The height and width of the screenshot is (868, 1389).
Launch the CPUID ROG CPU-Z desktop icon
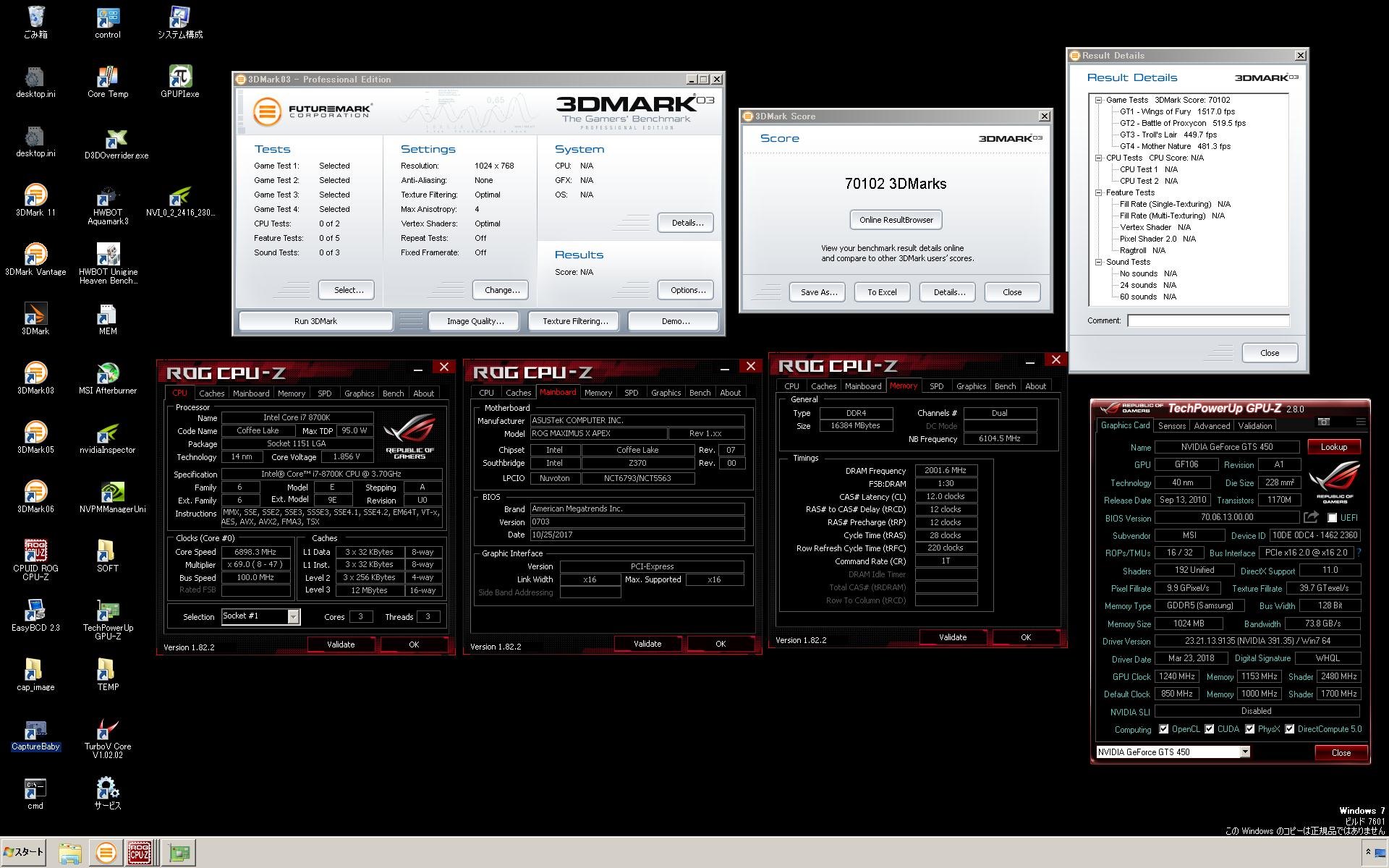click(35, 560)
